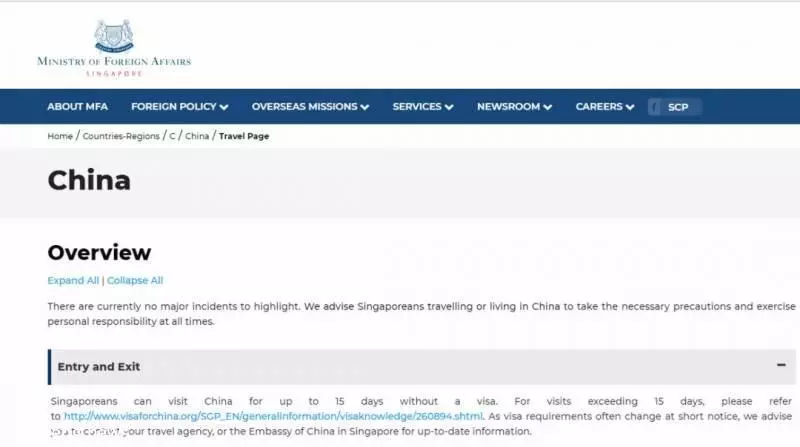Open the visaforchina.org visa knowledge link

273,416
